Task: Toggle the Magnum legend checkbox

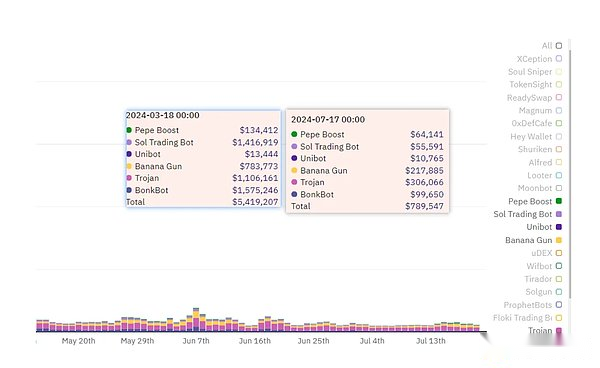Action: 559,110
